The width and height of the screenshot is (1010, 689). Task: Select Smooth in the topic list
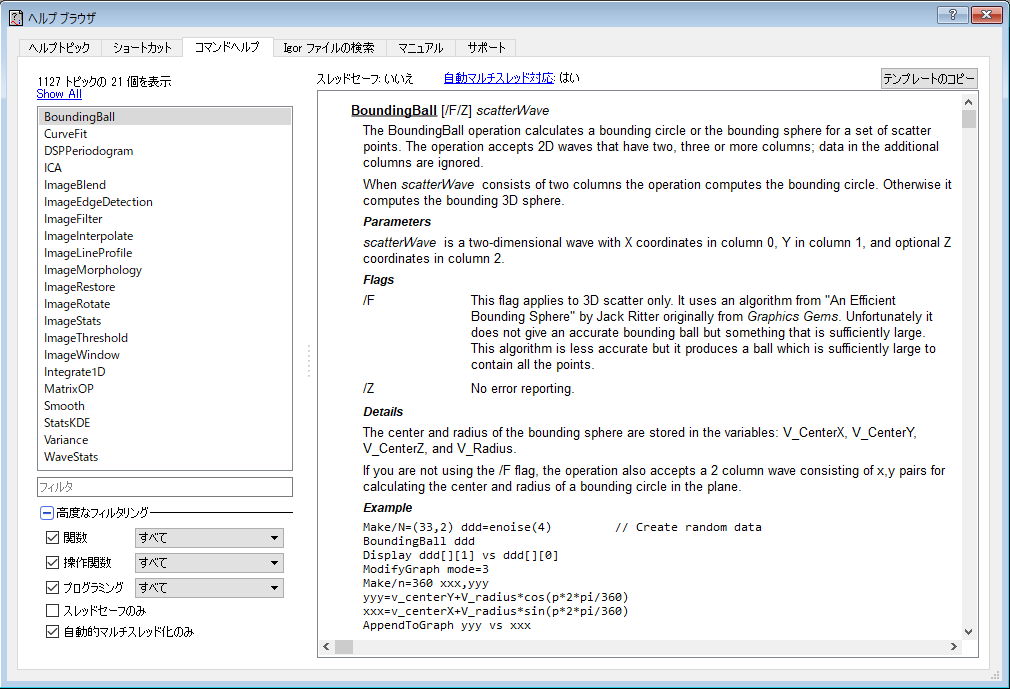coord(165,406)
